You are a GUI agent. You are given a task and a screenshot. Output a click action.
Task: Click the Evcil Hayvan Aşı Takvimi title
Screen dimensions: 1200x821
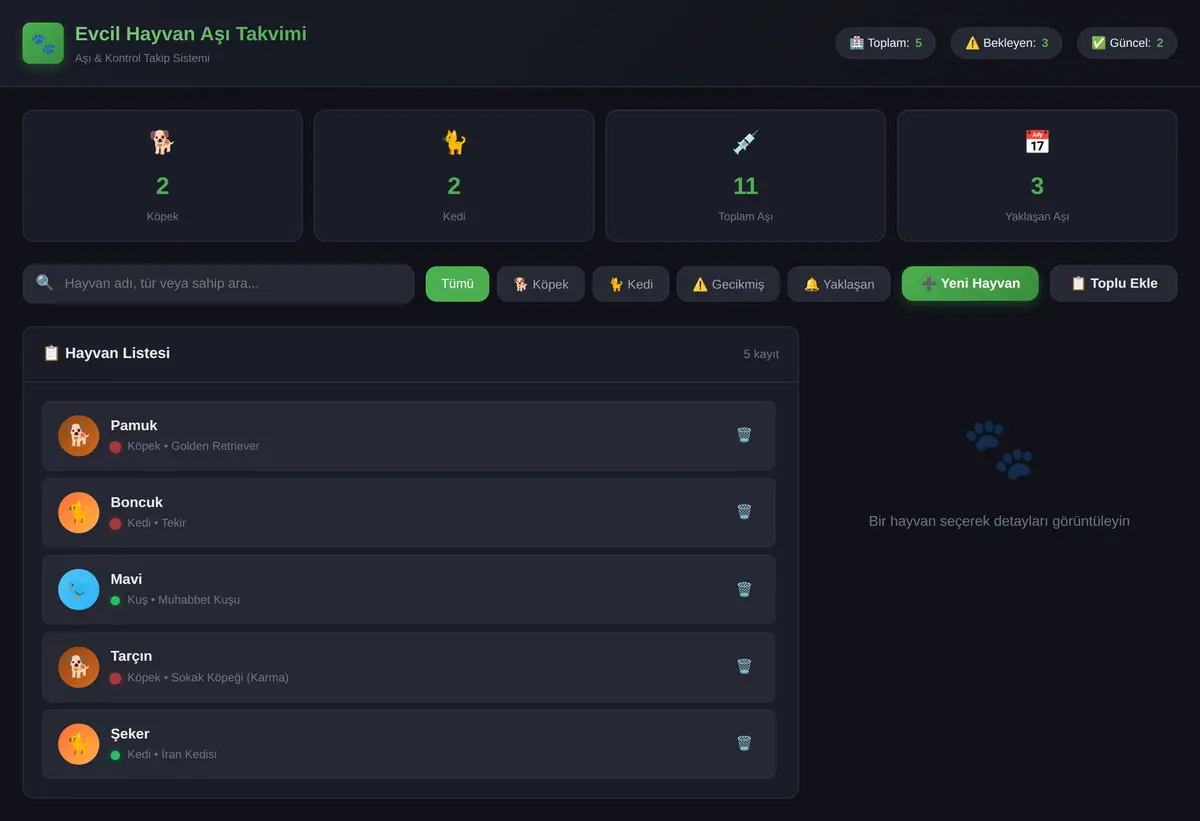click(191, 34)
